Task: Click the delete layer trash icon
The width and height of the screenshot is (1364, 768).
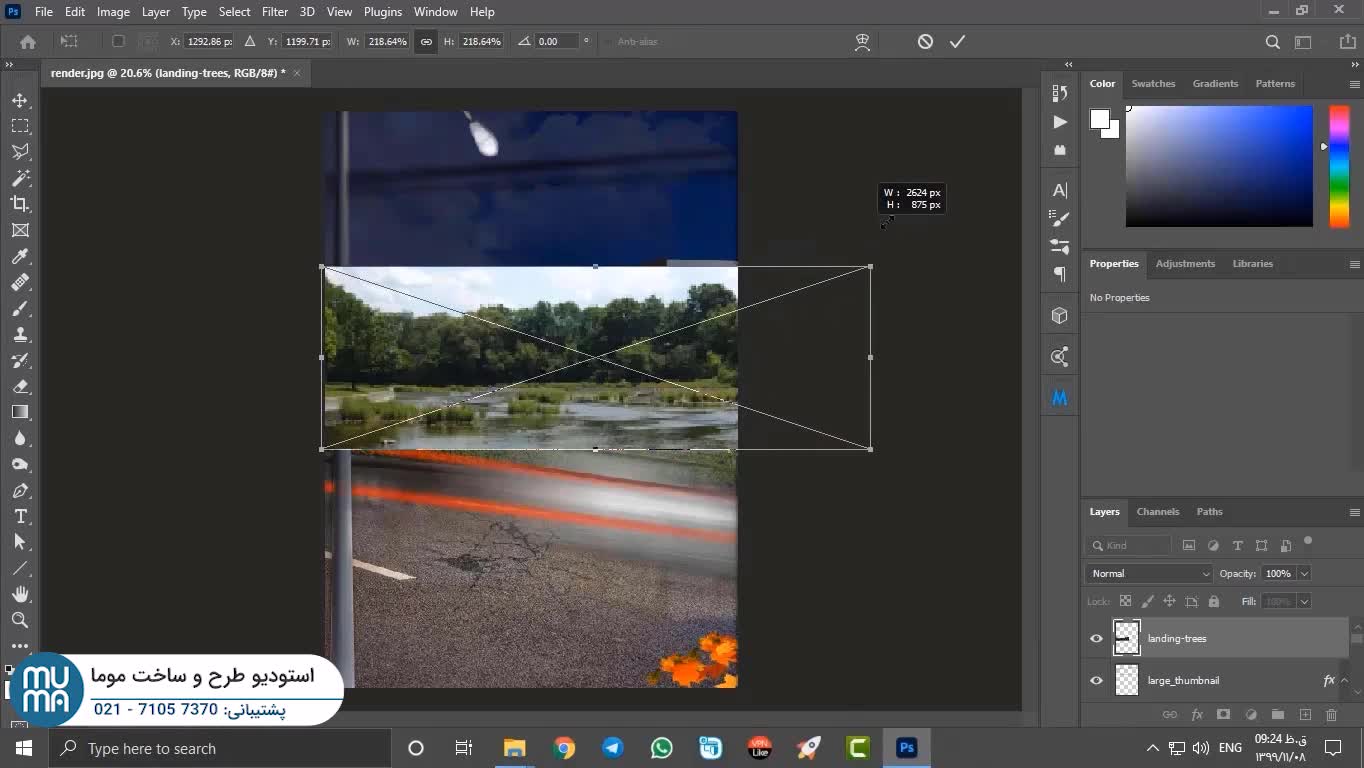Action: coord(1331,715)
